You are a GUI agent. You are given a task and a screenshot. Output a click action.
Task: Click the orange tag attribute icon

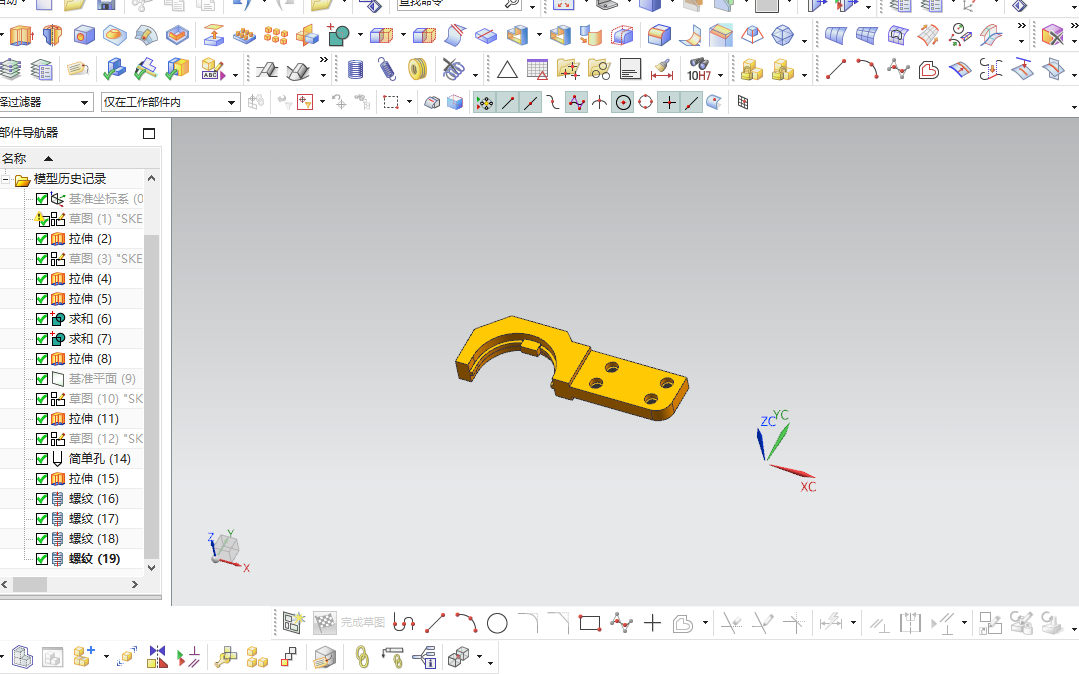(x=78, y=70)
